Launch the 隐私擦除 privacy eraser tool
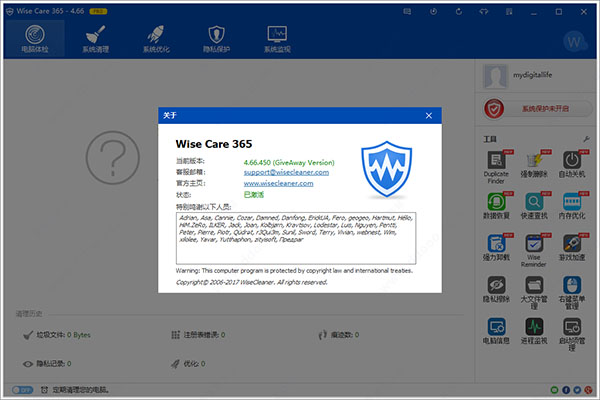 (496, 289)
